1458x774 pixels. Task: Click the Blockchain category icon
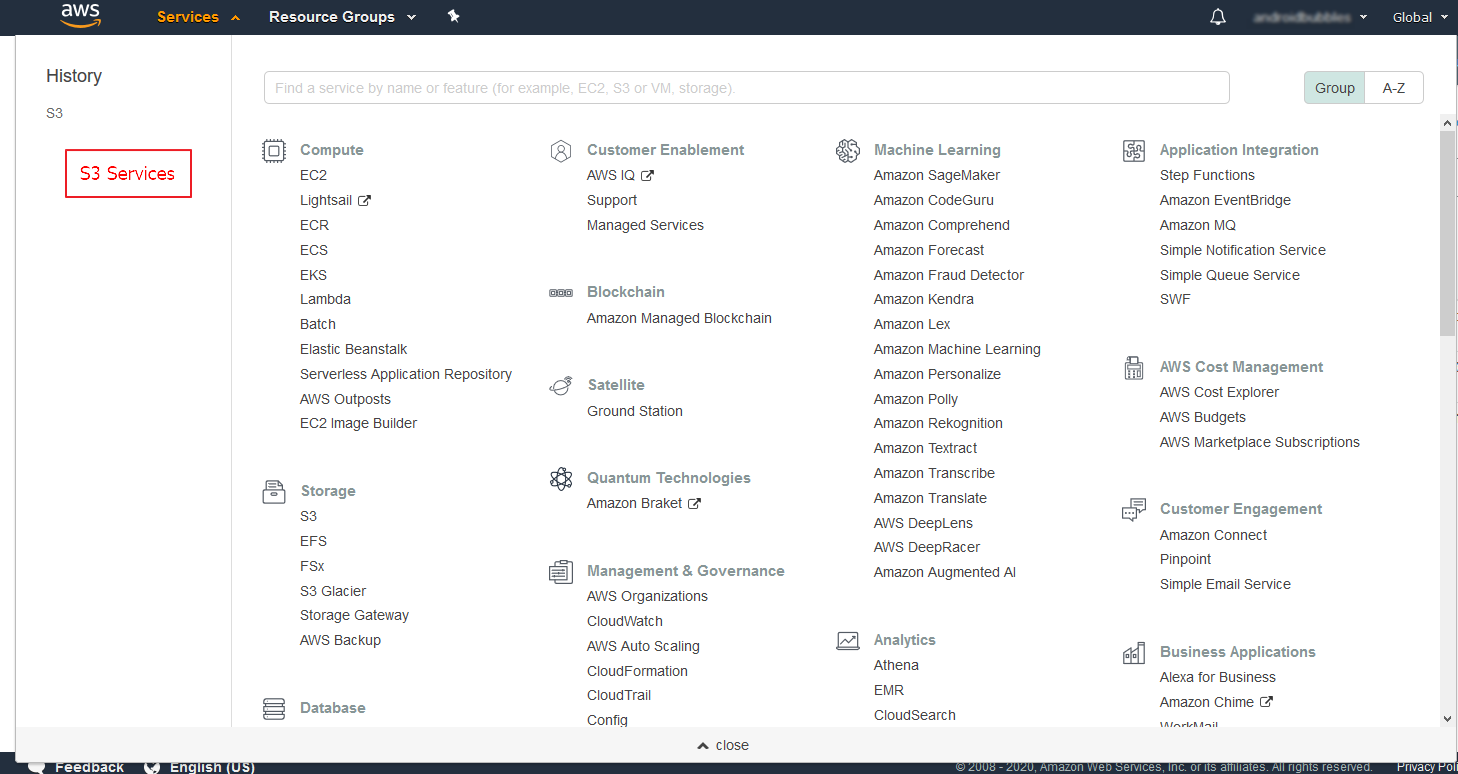click(561, 292)
